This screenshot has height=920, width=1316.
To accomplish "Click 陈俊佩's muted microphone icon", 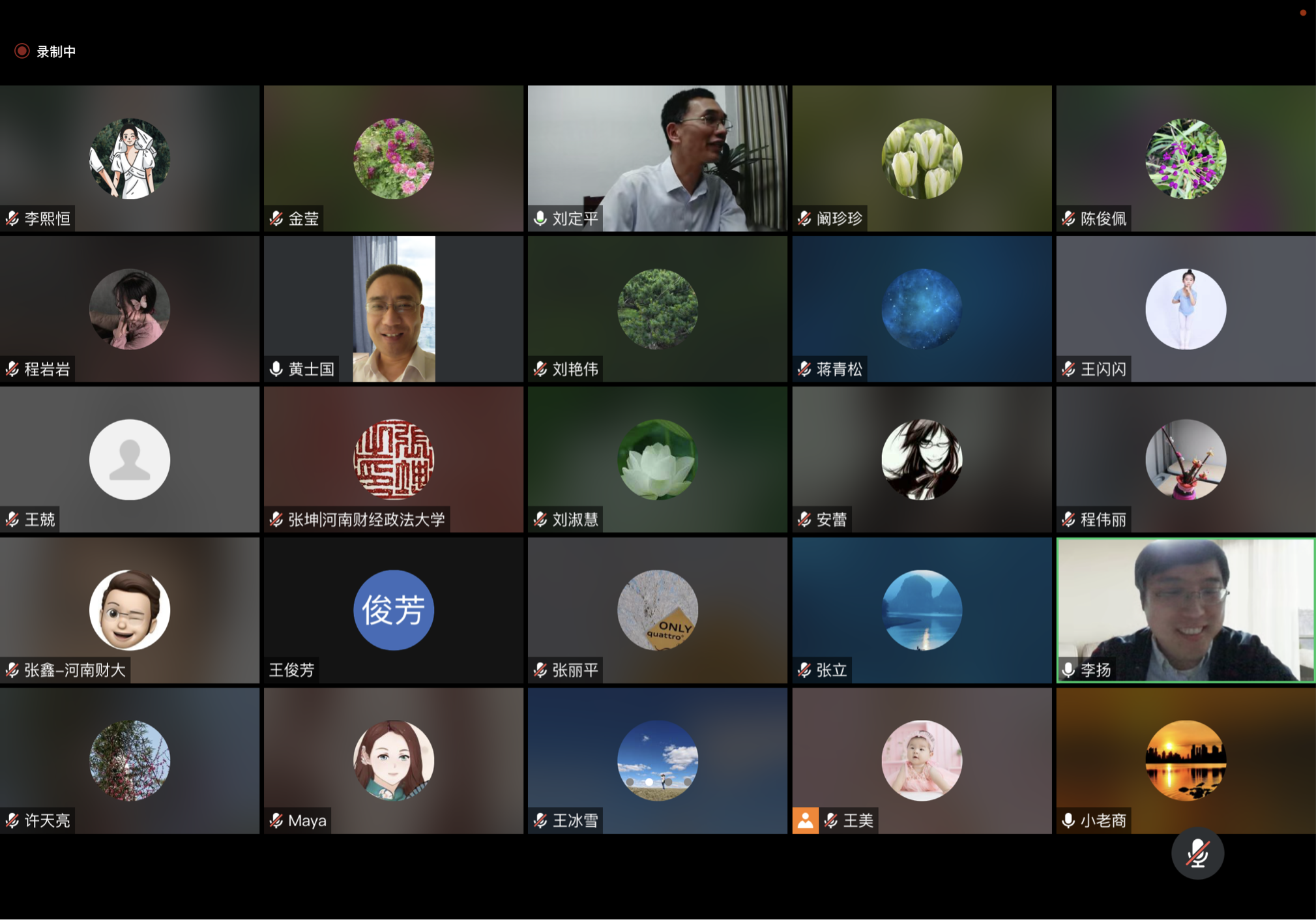I will coord(1068,218).
